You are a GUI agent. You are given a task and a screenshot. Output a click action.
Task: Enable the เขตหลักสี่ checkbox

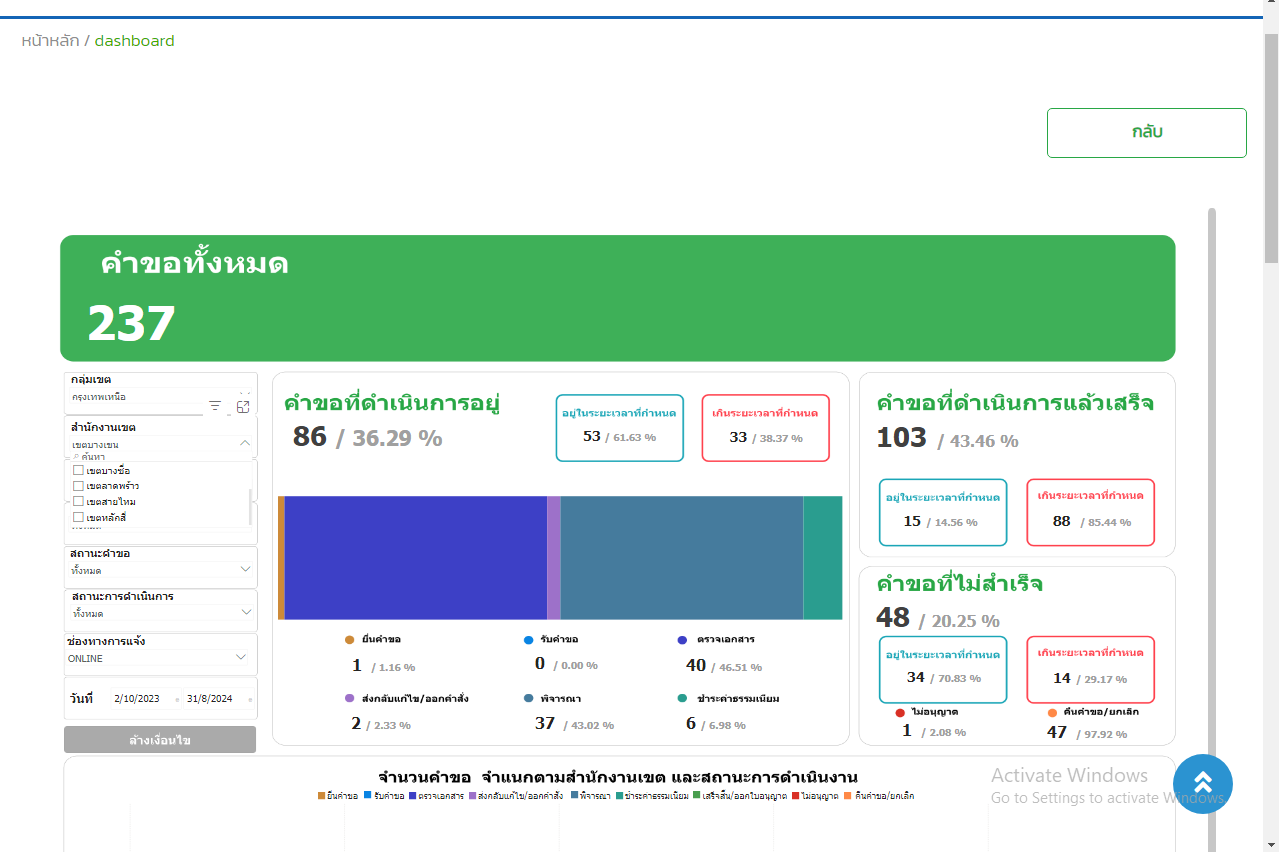(x=78, y=518)
